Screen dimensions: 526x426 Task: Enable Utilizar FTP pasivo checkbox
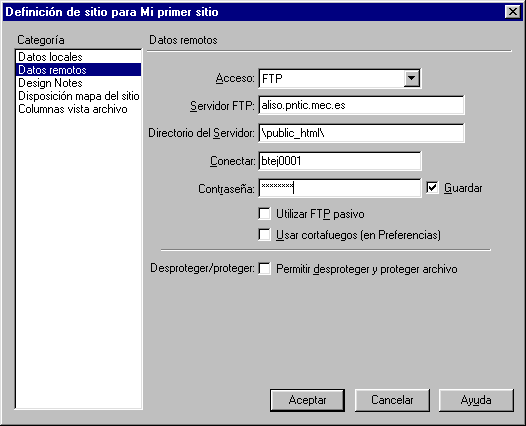coord(264,214)
